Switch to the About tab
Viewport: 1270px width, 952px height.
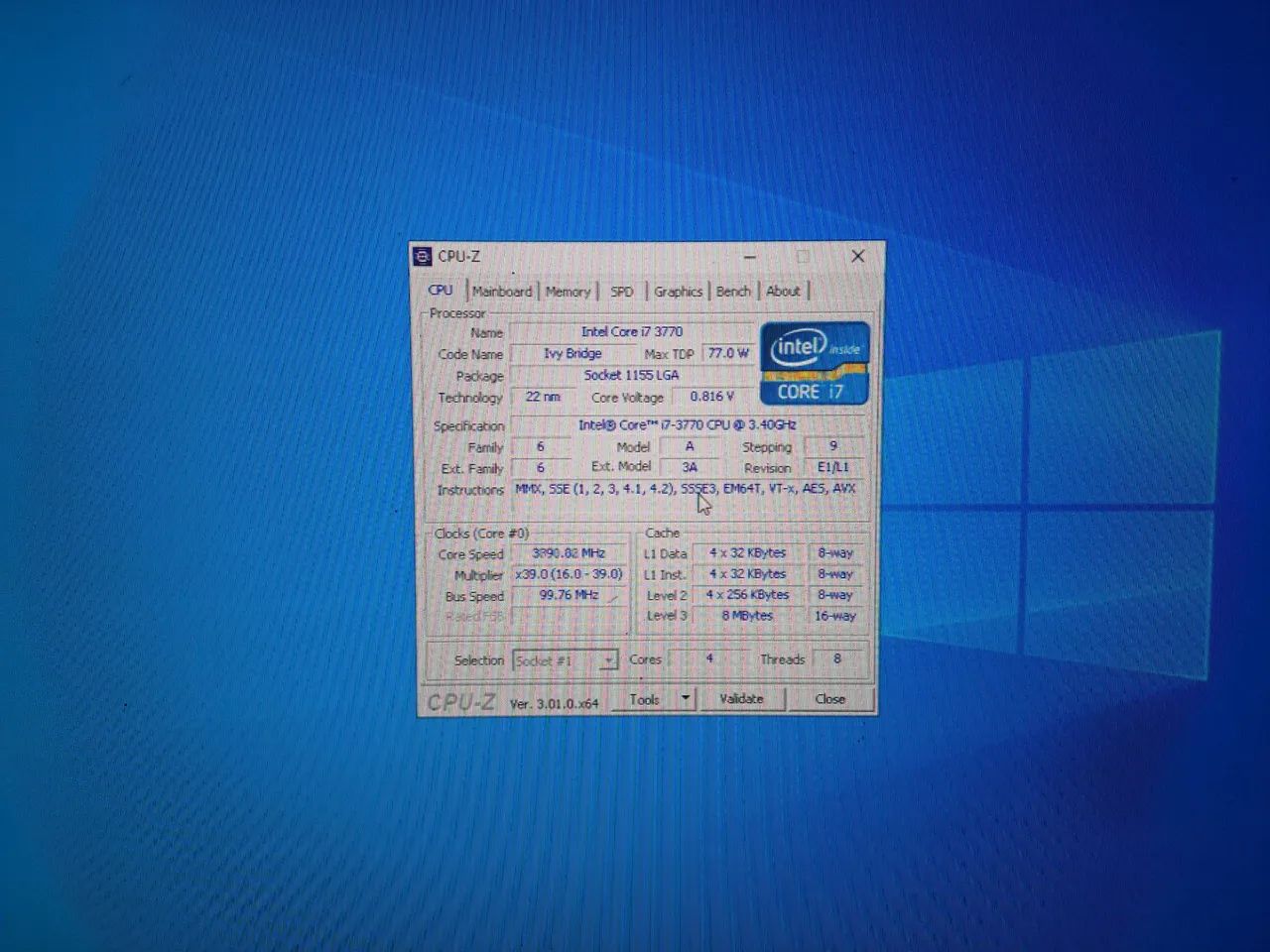783,292
